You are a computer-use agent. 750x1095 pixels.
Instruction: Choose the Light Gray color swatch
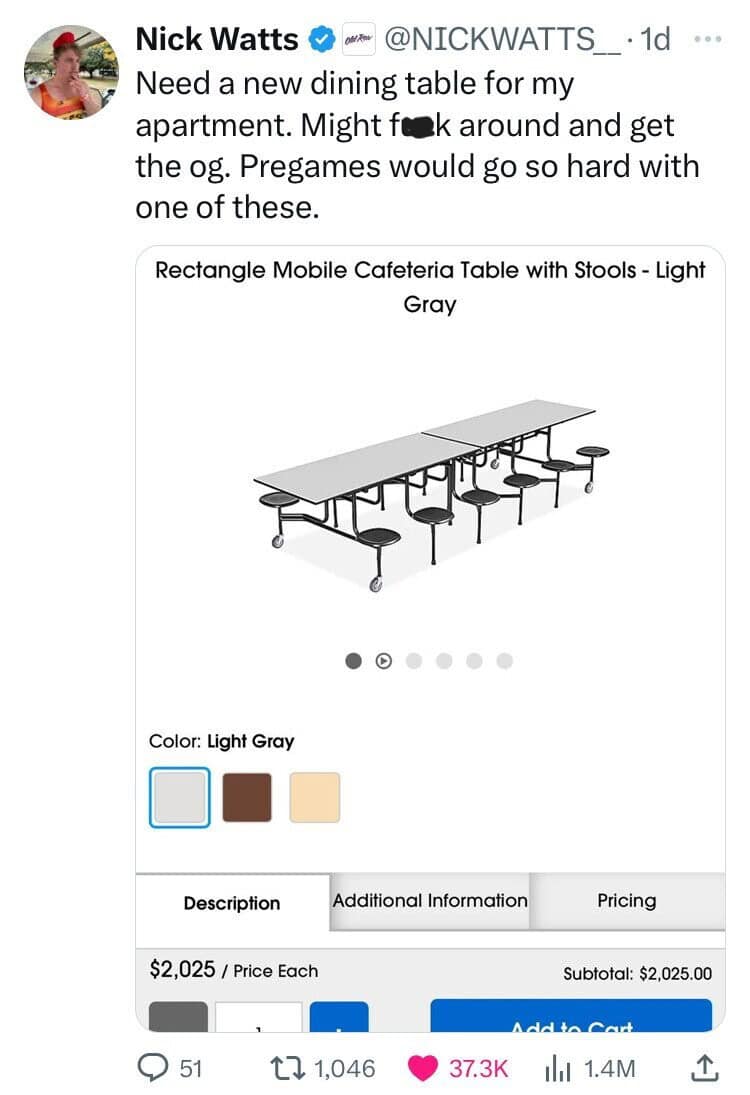point(179,797)
